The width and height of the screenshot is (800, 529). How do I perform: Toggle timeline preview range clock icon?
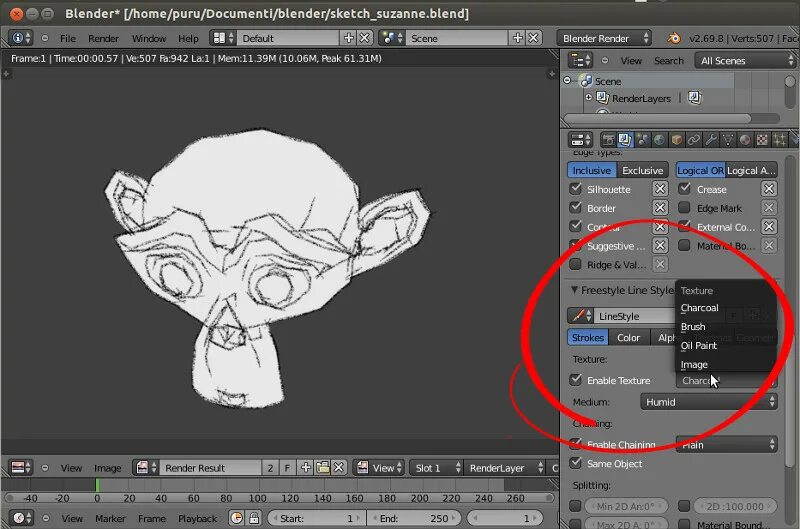(x=237, y=518)
